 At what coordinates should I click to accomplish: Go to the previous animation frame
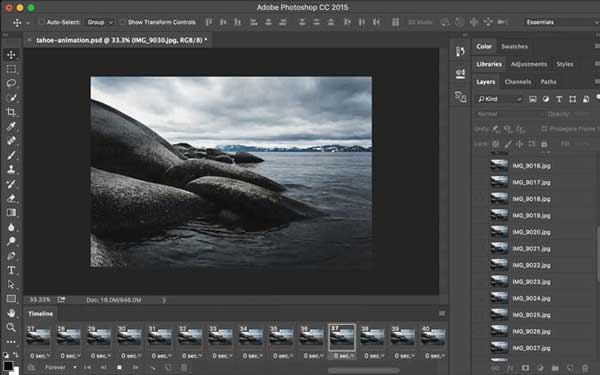103,367
